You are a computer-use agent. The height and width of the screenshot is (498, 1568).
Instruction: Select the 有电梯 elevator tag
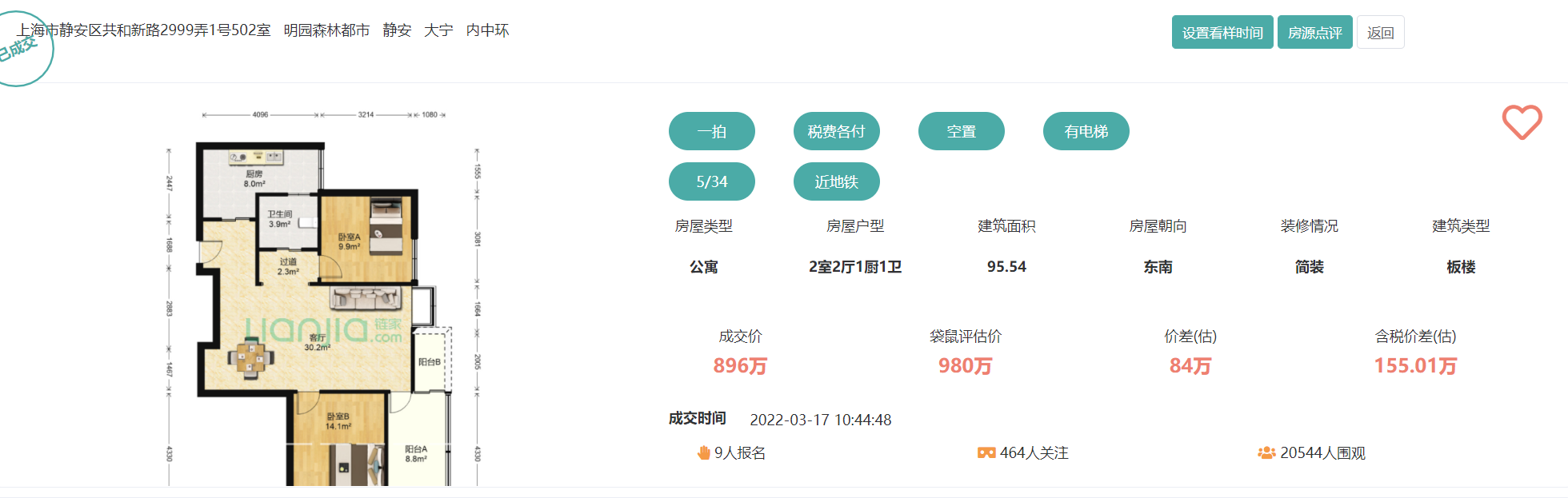point(1086,131)
